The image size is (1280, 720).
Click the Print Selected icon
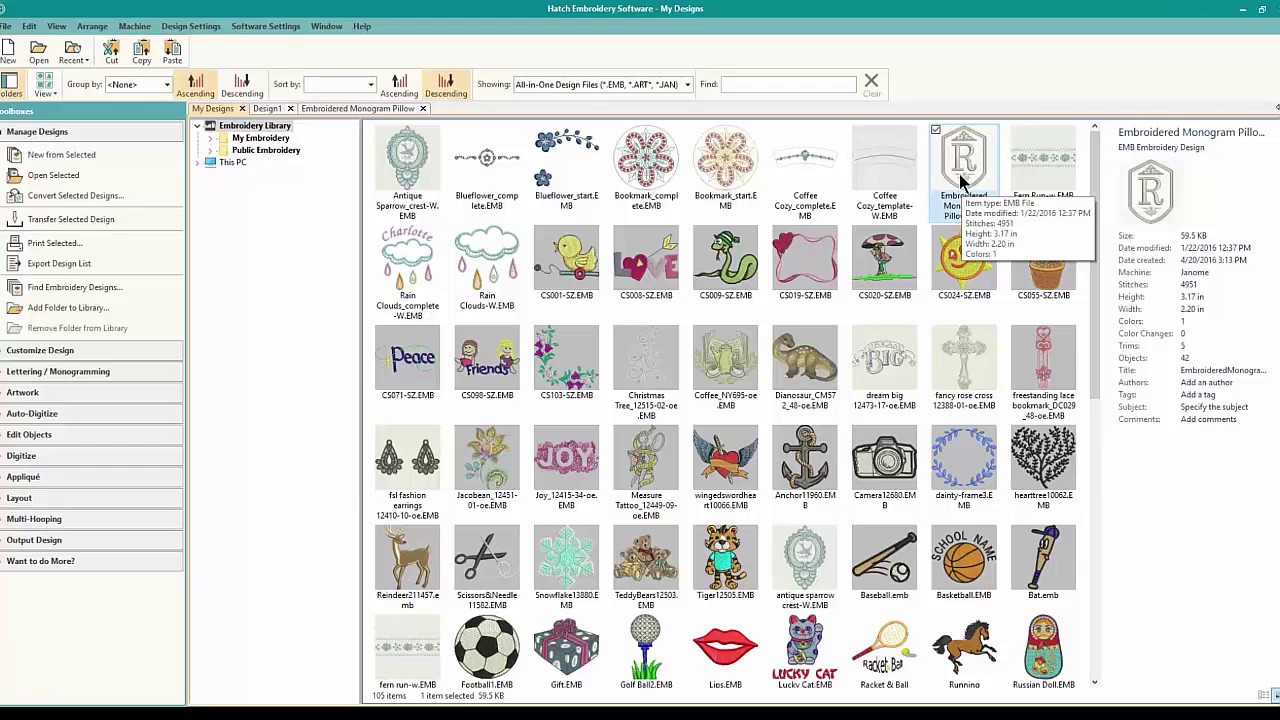point(14,243)
